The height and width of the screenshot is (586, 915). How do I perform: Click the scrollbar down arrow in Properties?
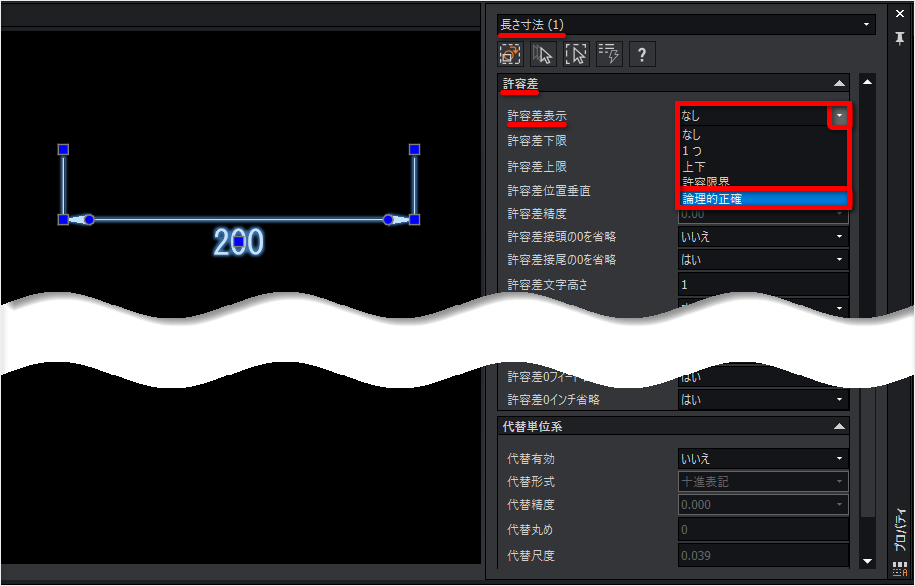pos(867,563)
